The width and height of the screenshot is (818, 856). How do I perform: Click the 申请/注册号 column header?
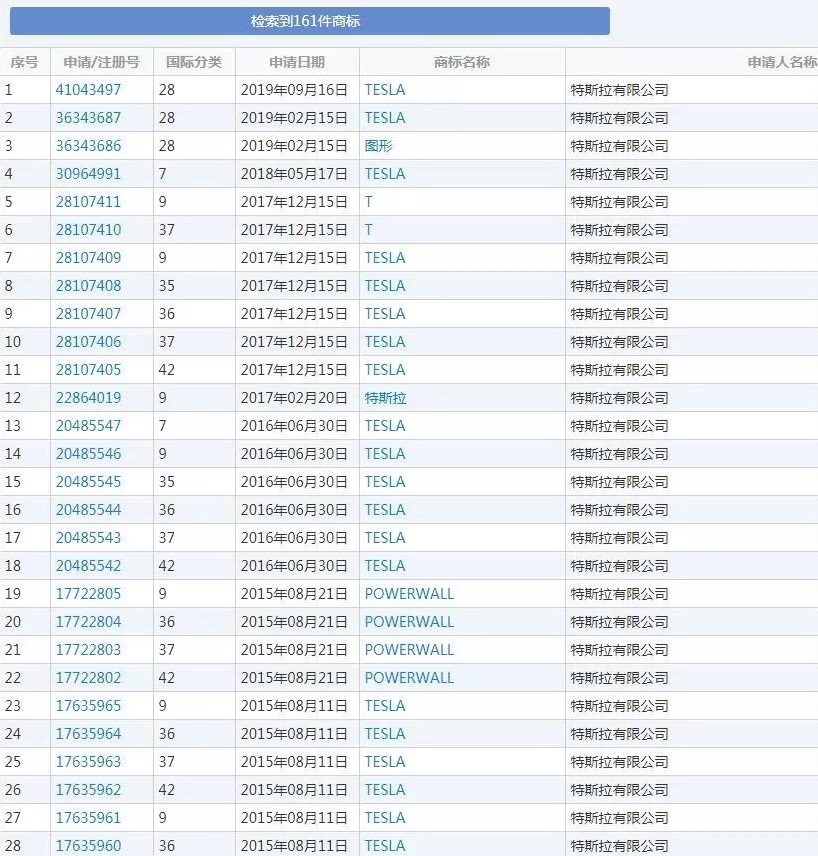100,61
